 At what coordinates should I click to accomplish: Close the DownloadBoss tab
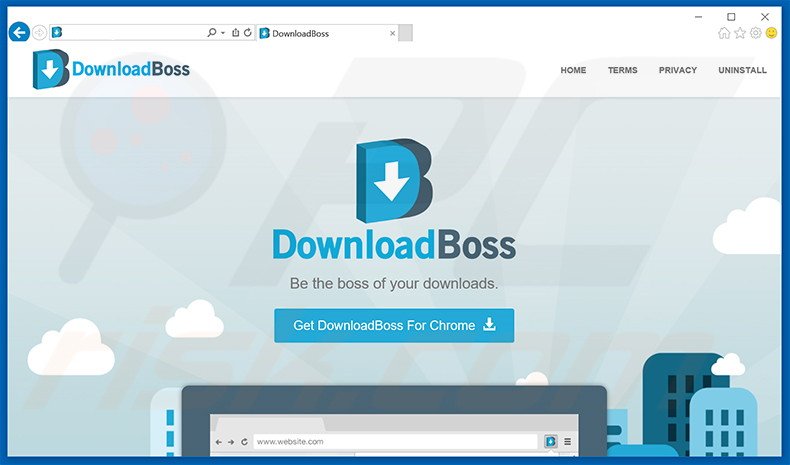392,33
